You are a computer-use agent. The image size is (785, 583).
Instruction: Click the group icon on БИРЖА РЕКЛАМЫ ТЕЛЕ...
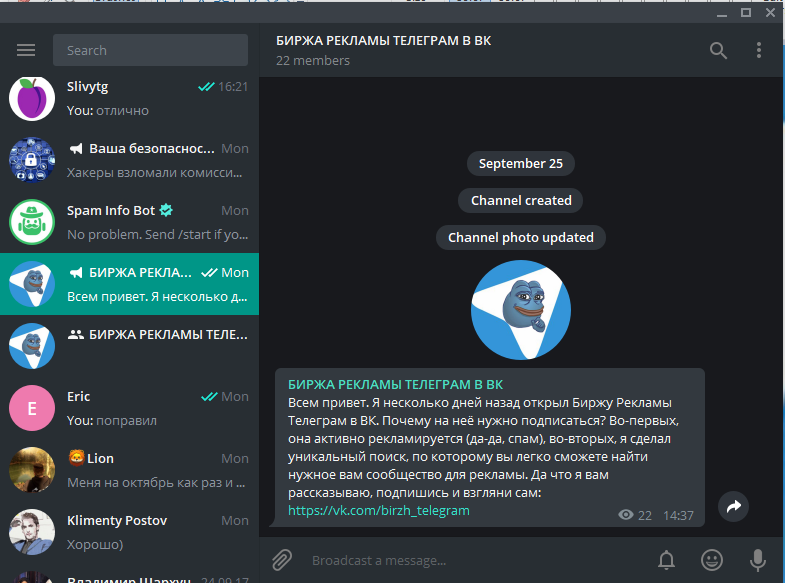tap(76, 335)
